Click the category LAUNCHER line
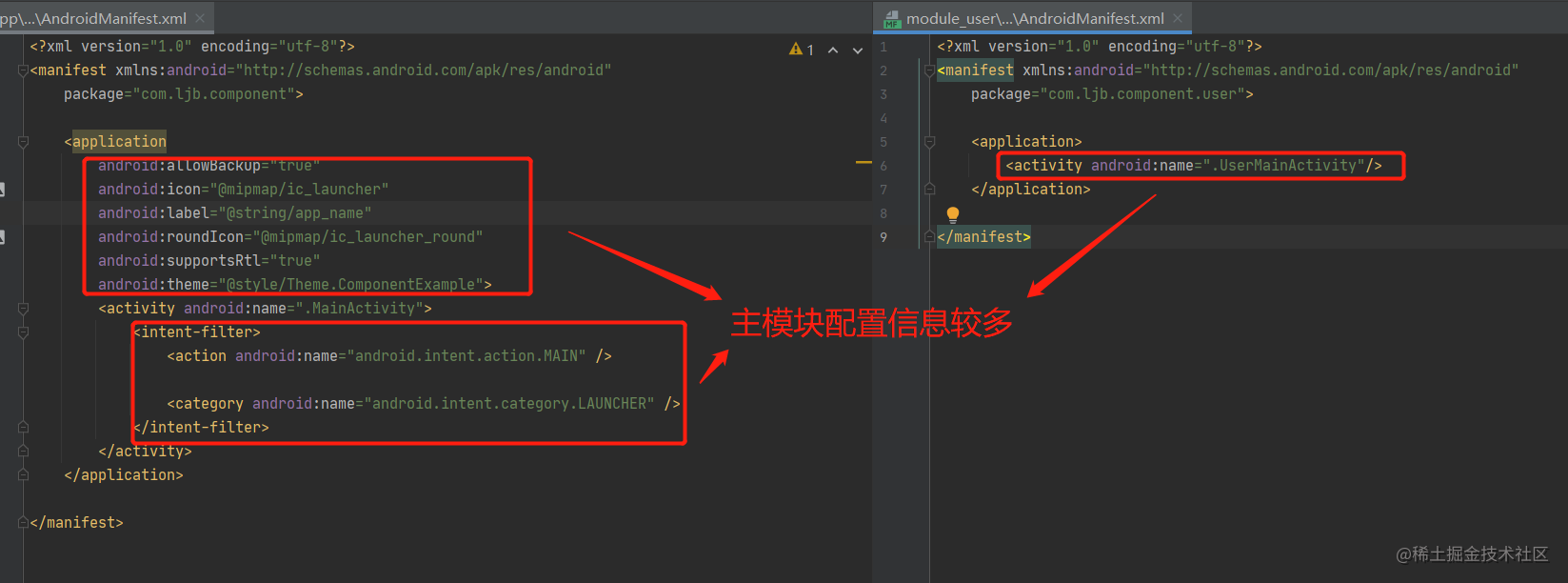1568x583 pixels. pos(424,404)
